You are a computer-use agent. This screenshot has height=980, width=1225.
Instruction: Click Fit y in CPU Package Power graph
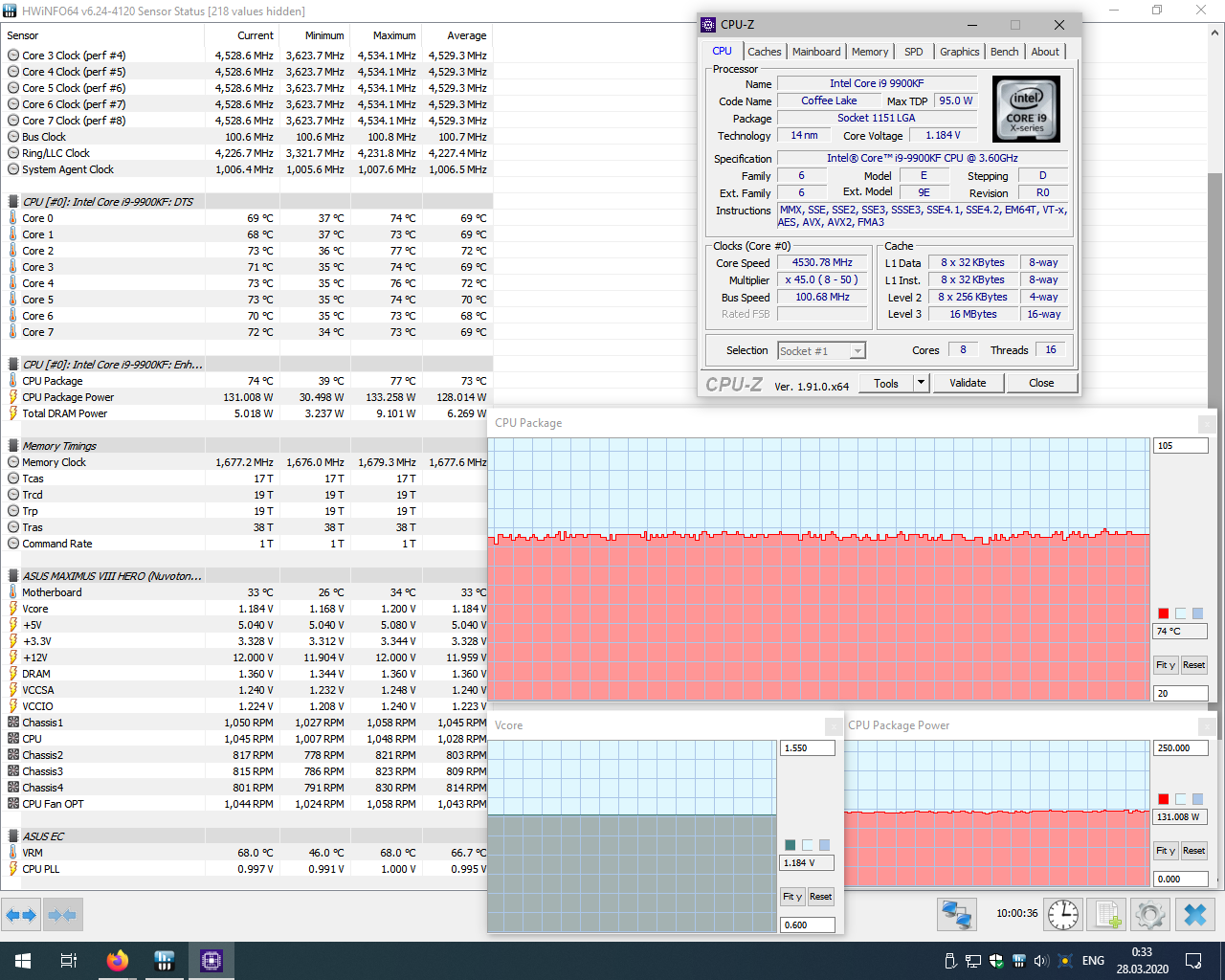pos(1166,851)
